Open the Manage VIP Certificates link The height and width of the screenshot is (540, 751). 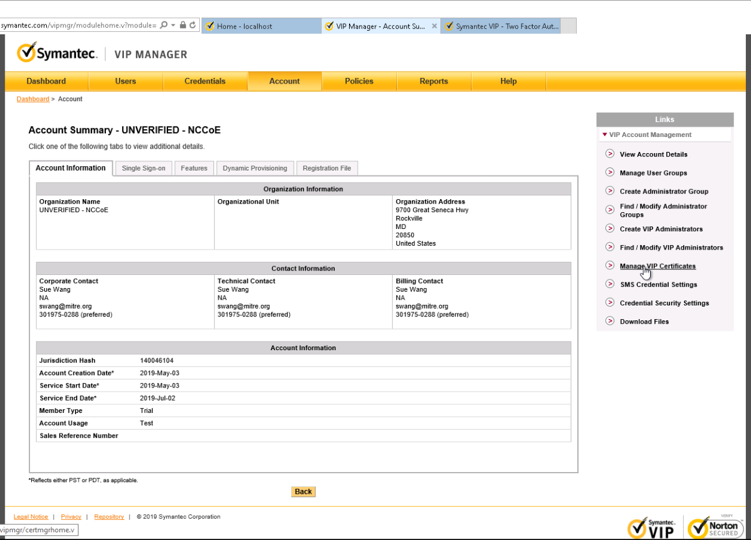657,266
